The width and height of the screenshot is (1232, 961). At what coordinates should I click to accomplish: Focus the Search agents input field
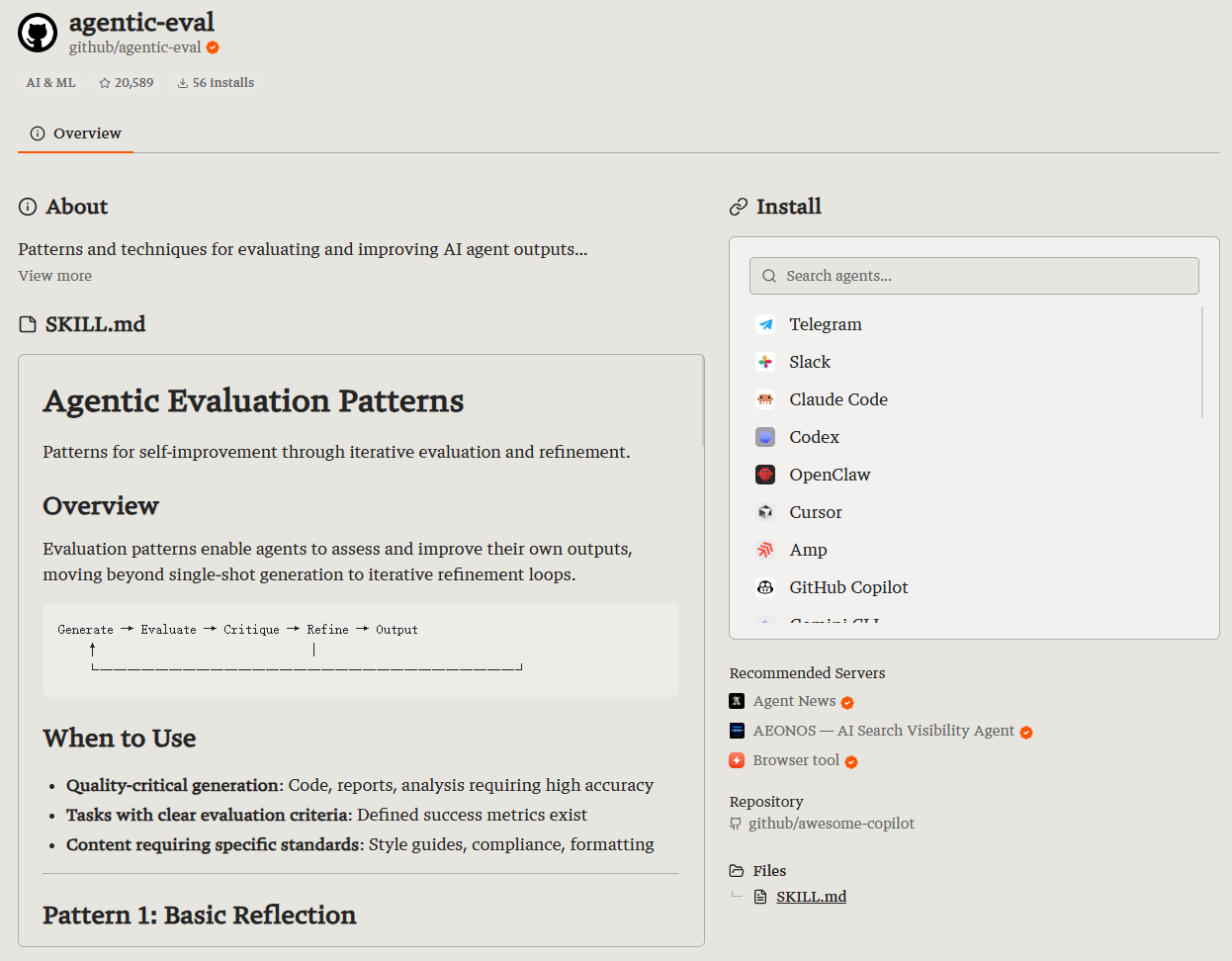pyautogui.click(x=974, y=276)
